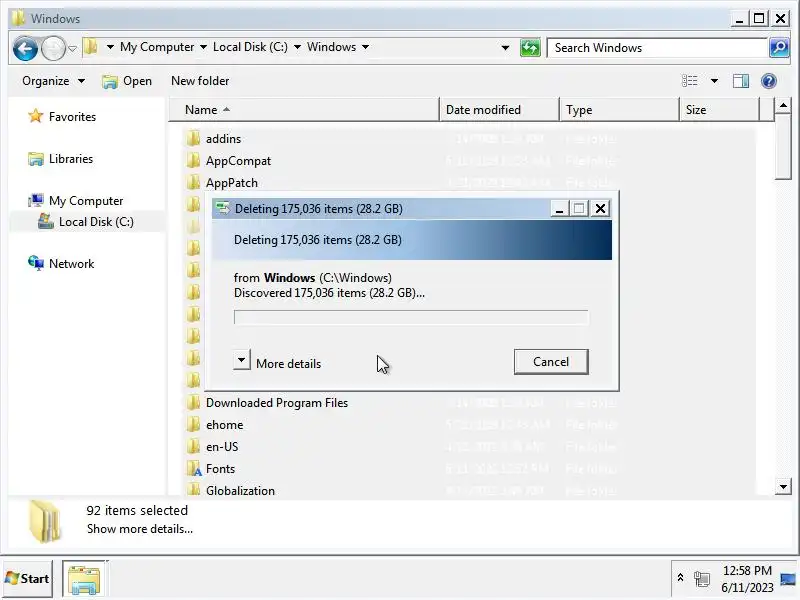
Task: Click the search magnifier button
Action: 779,48
